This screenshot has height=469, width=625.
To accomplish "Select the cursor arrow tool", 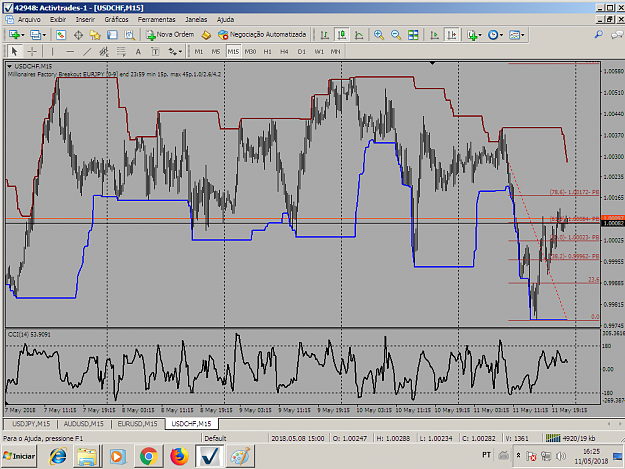I will (15, 51).
